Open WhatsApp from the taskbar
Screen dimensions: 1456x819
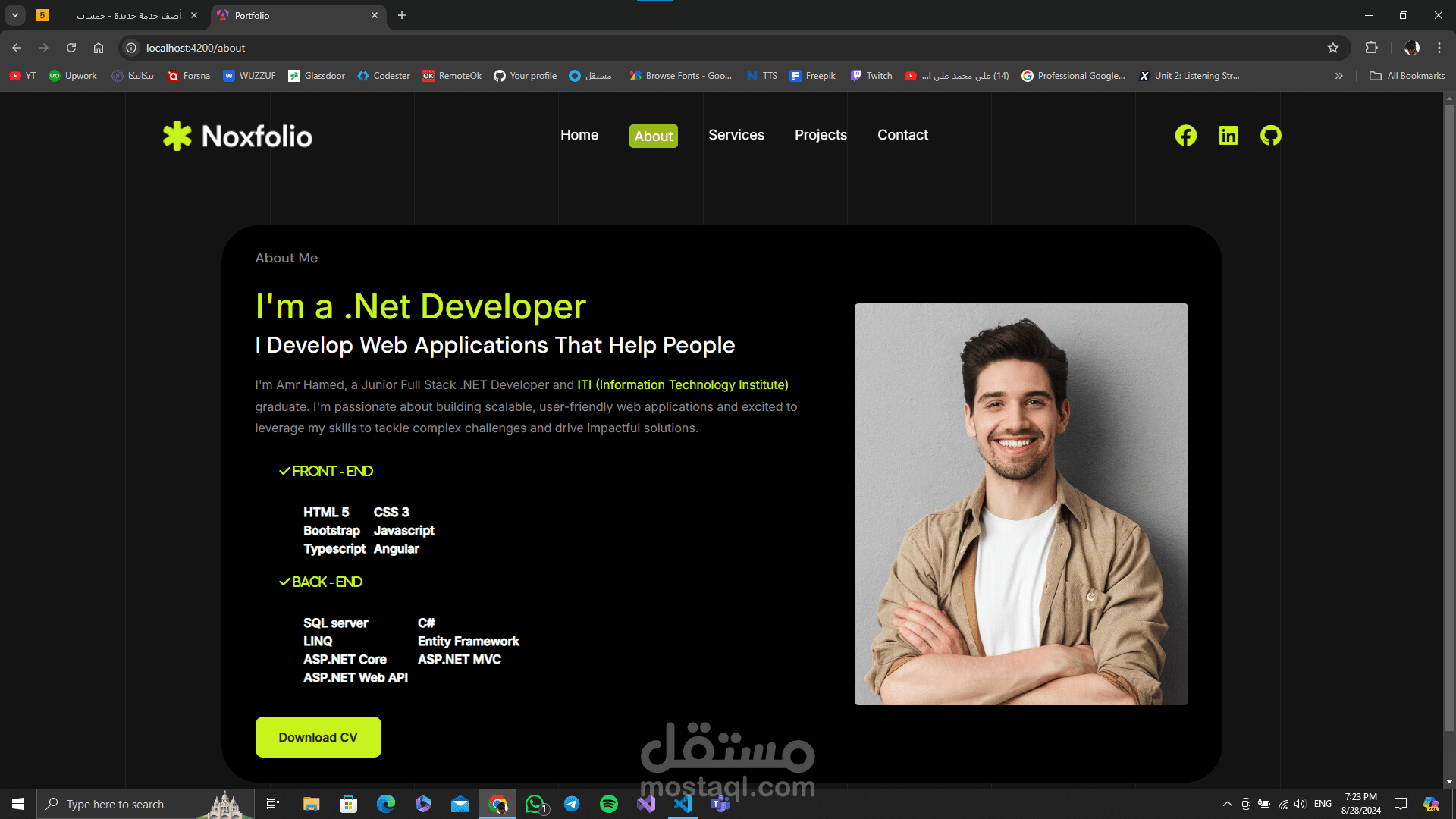click(x=535, y=804)
